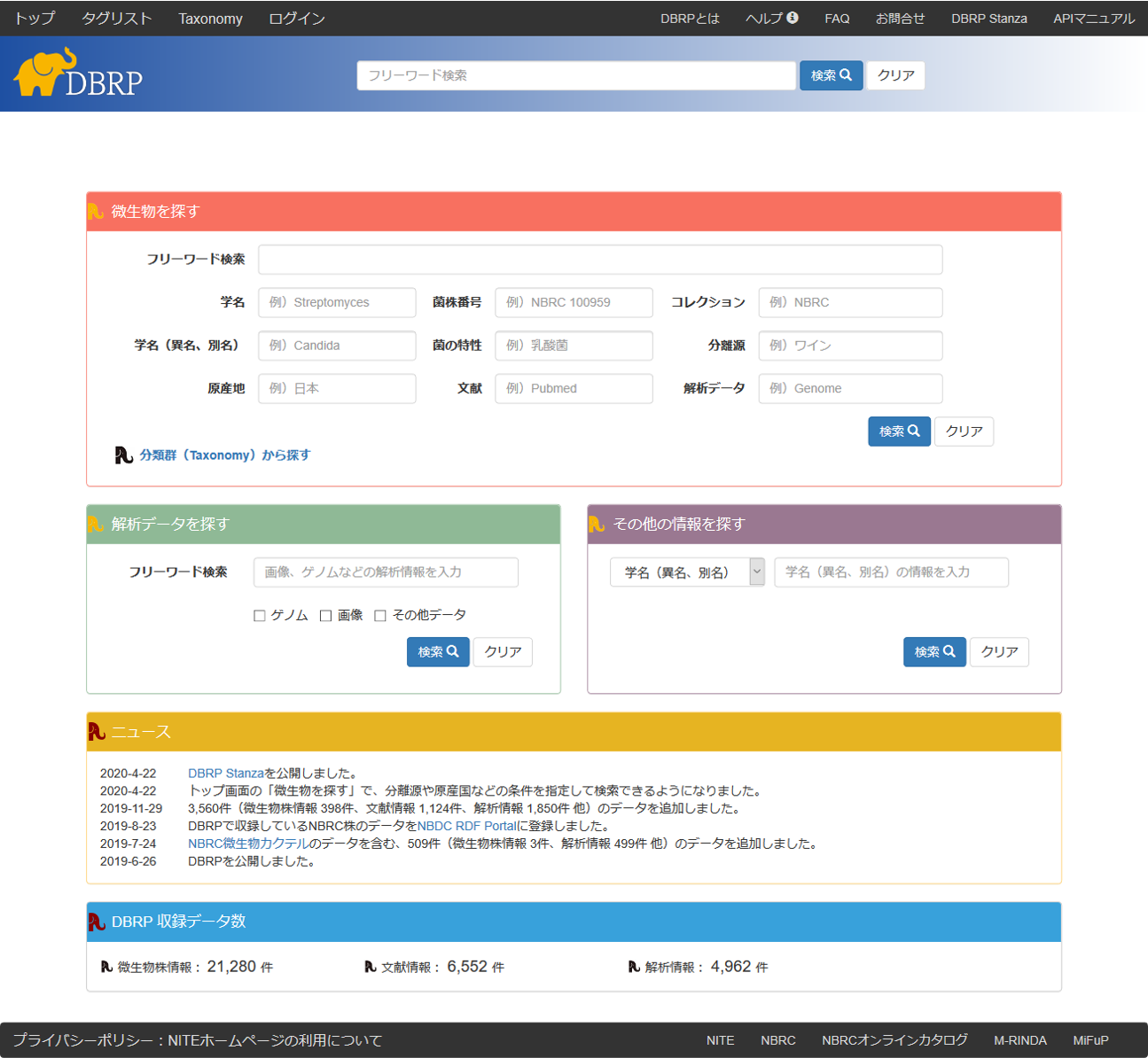Click the DBRP Stanza news link
Viewport: 1148px width, 1058px height.
226,773
